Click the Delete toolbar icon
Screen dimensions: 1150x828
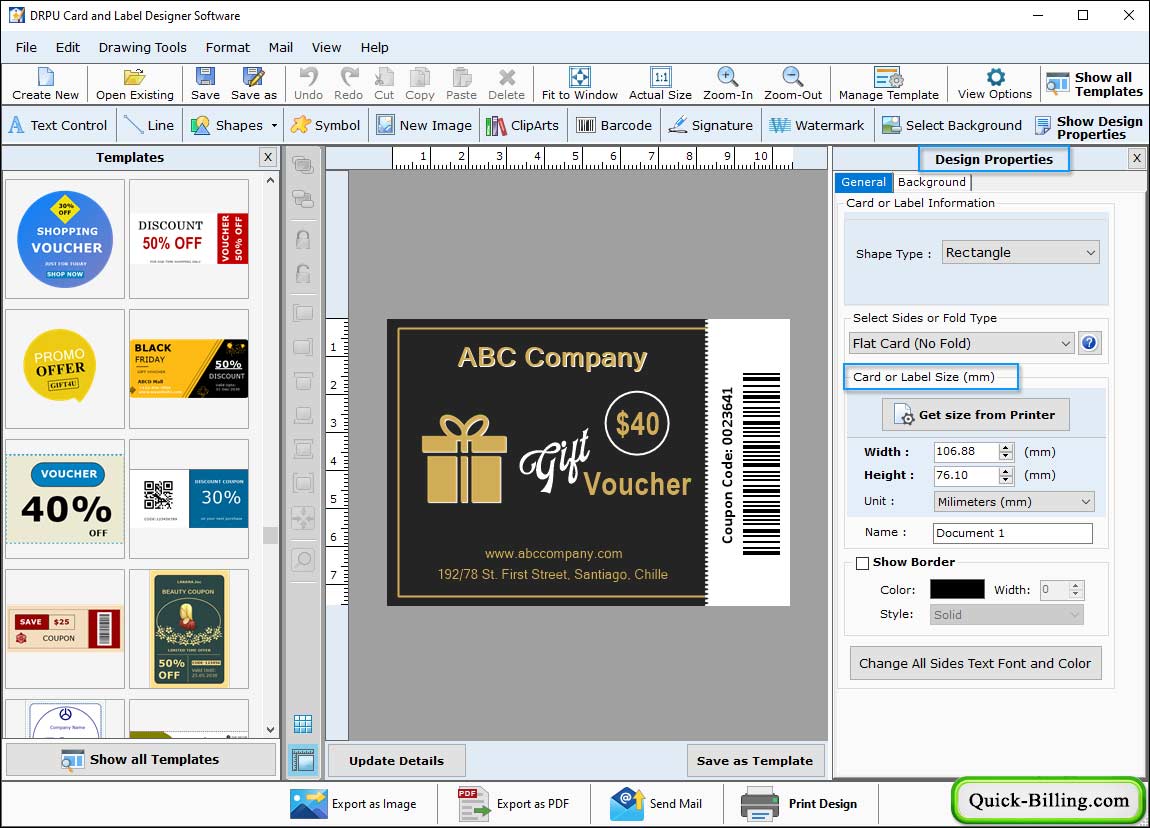coord(507,84)
